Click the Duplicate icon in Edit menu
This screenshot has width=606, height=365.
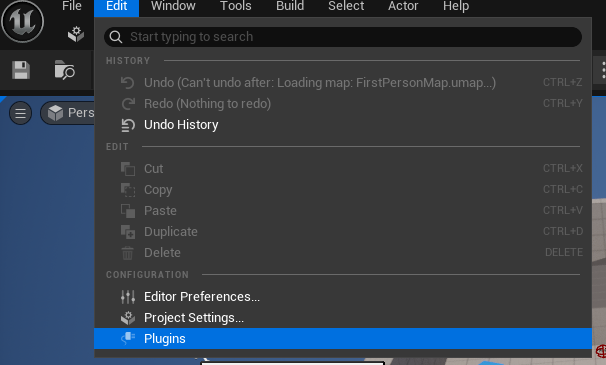click(x=128, y=232)
